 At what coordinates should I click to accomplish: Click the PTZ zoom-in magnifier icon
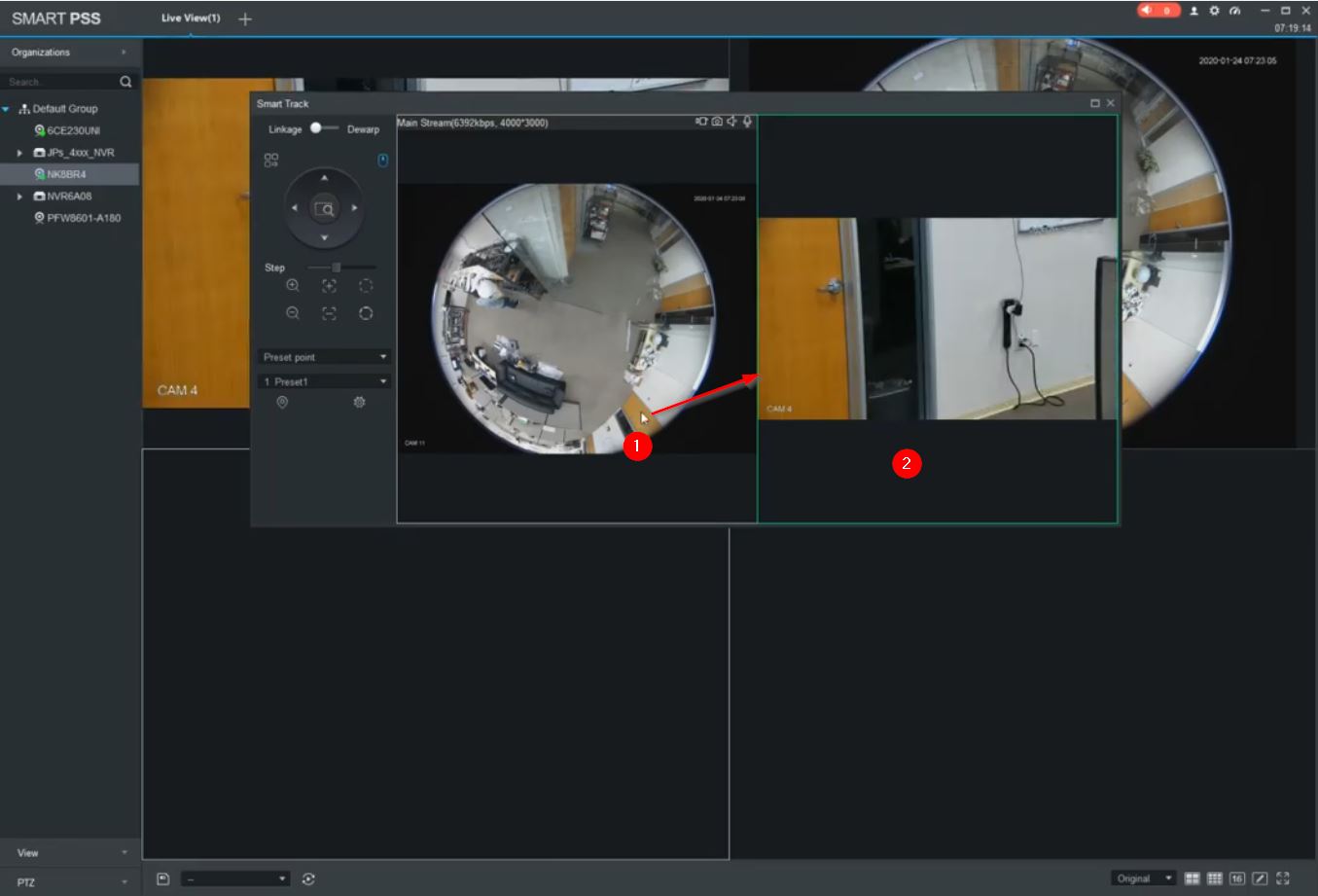click(x=293, y=286)
